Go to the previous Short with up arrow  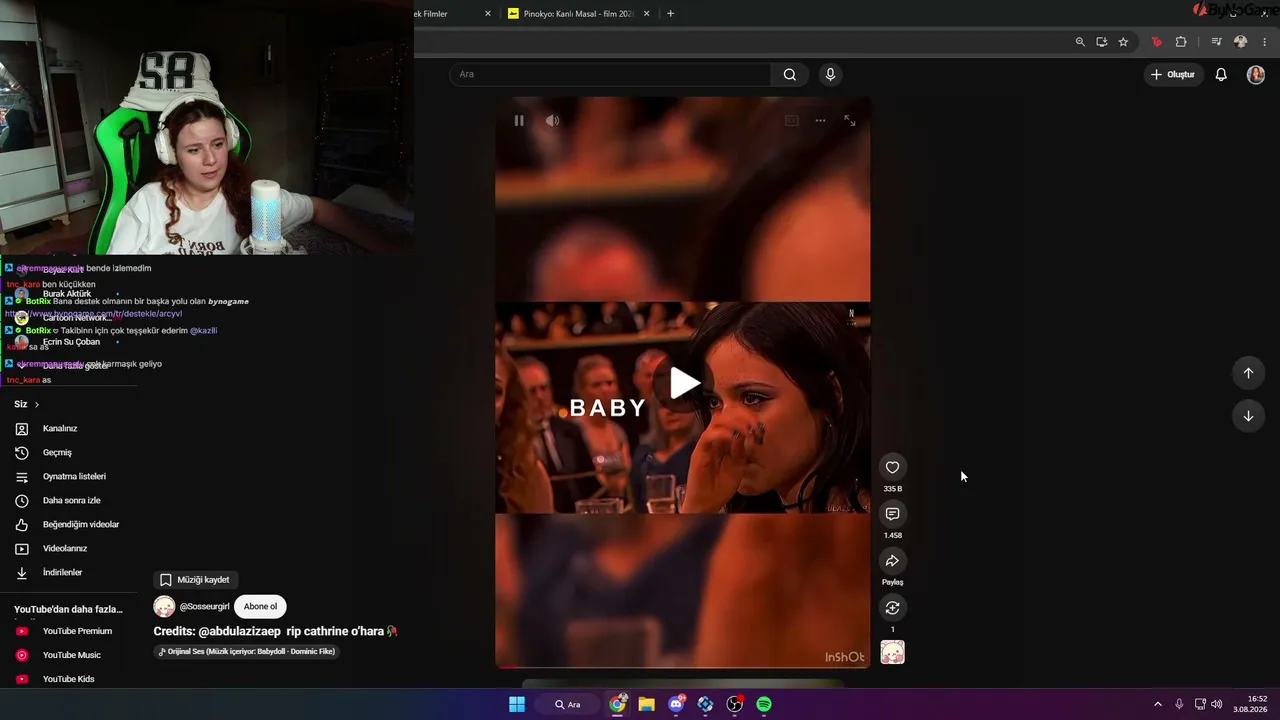[x=1248, y=373]
